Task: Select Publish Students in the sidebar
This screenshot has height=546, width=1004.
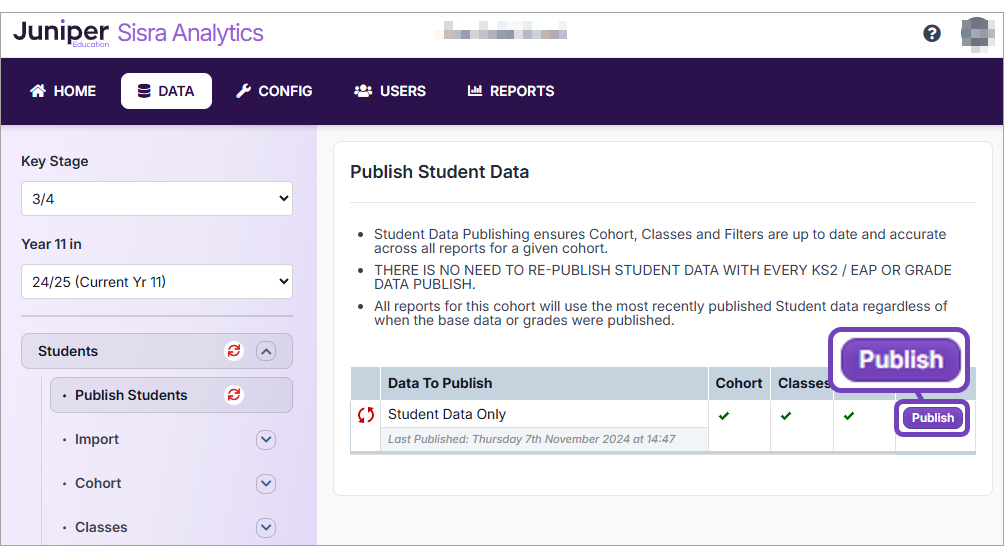Action: pos(131,395)
